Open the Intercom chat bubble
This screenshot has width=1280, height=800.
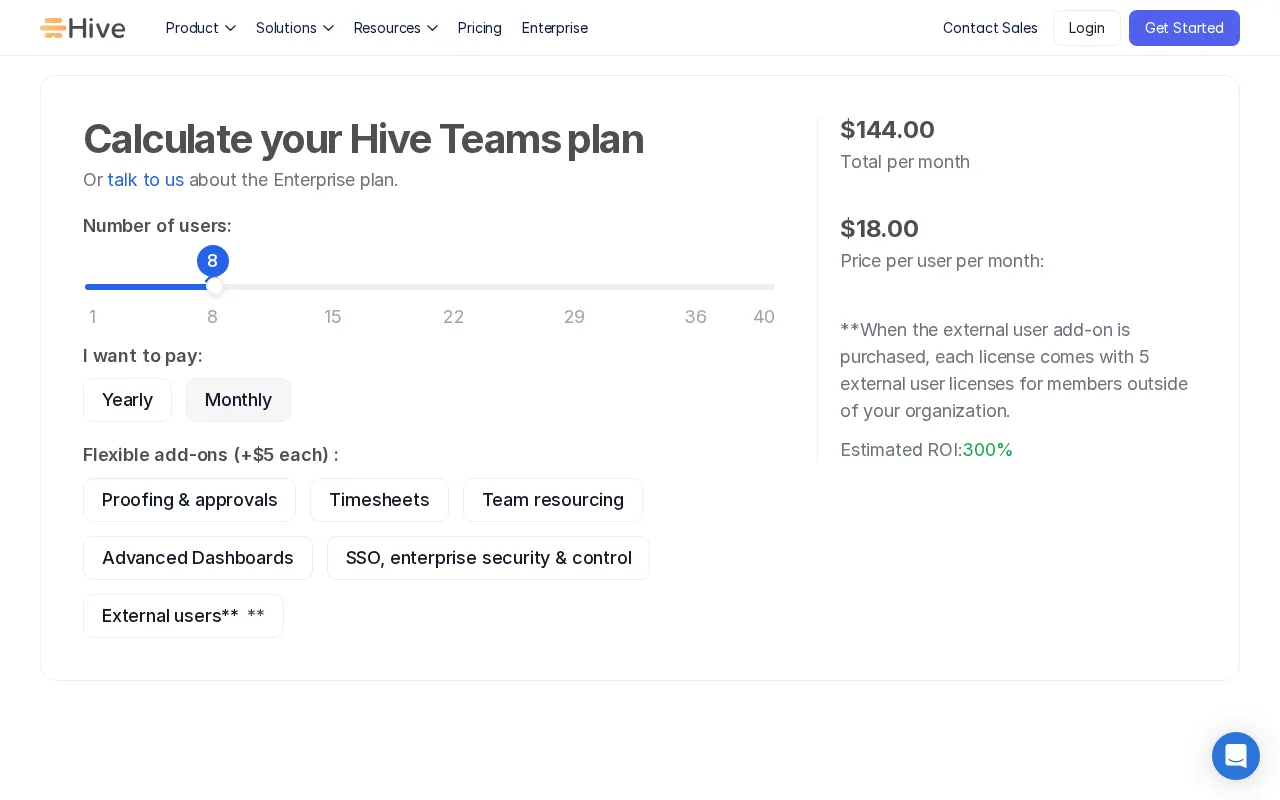[1236, 756]
